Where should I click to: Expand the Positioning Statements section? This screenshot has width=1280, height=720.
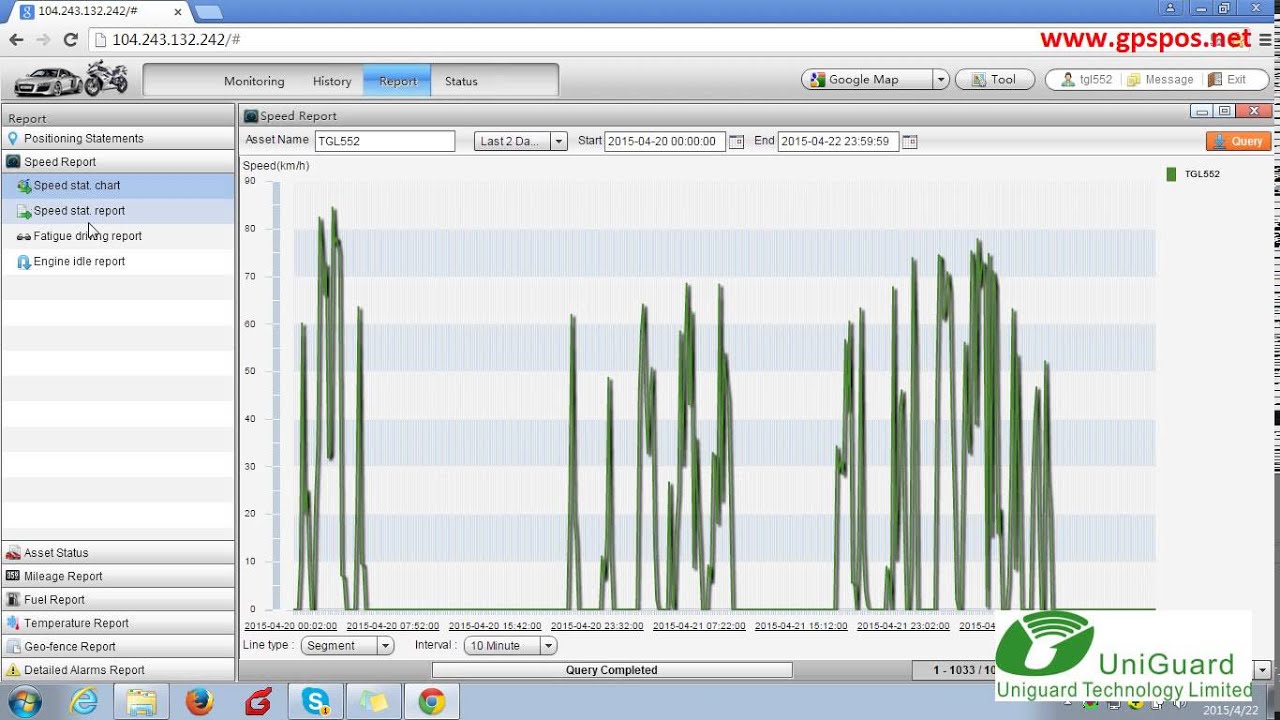[x=118, y=138]
